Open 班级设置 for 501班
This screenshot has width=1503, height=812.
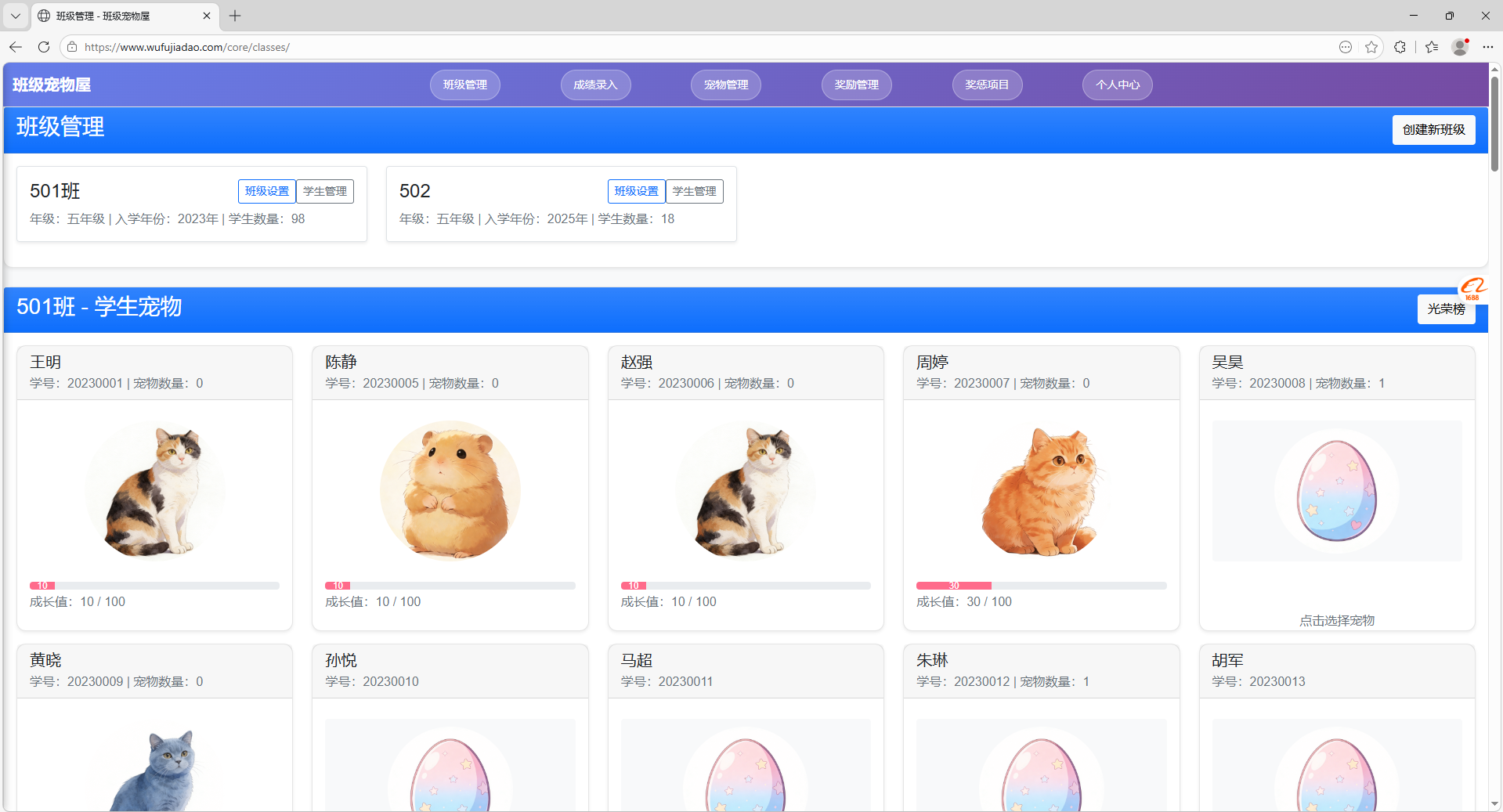[266, 190]
